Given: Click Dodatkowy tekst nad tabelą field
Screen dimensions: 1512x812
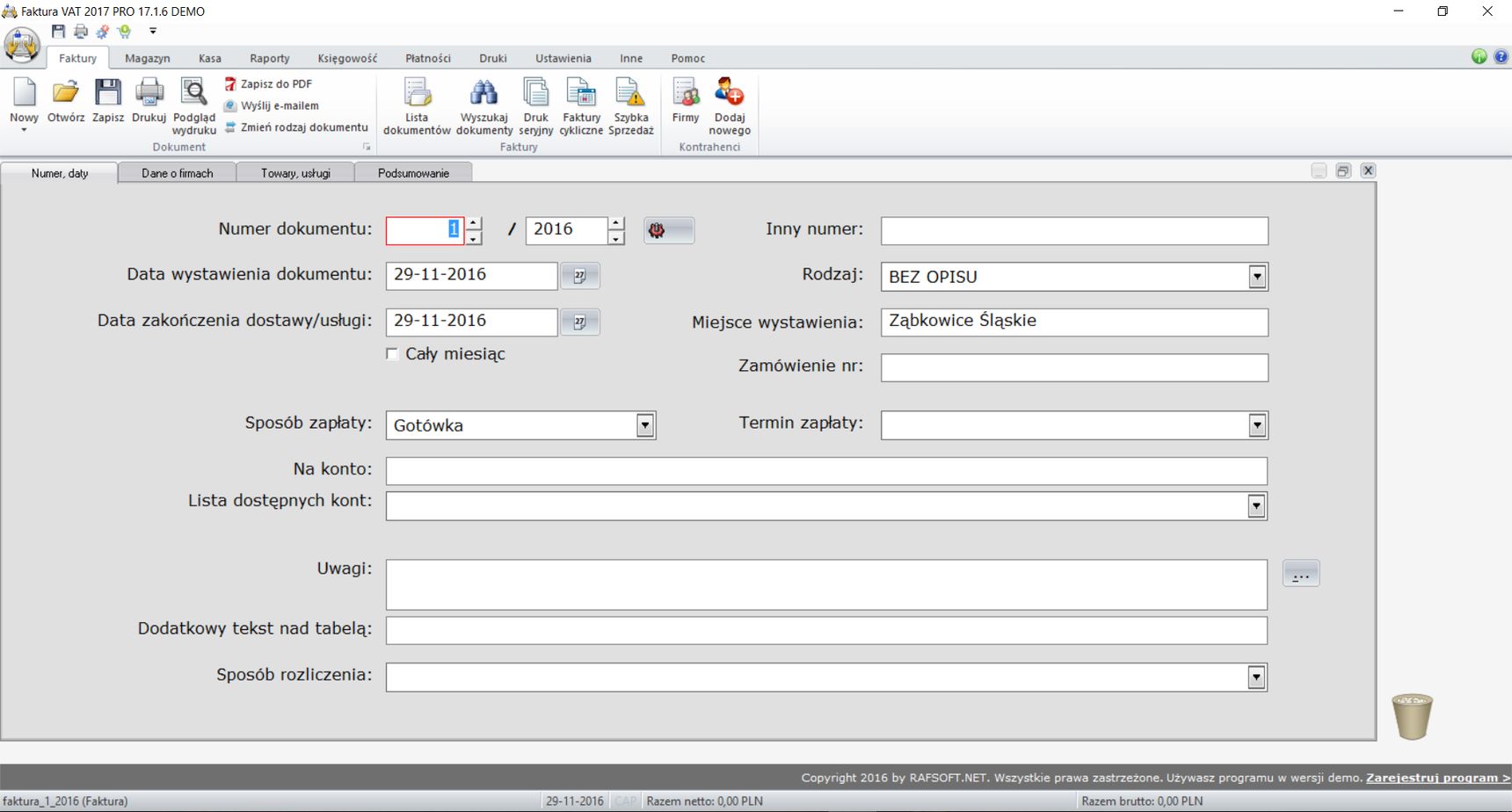Looking at the screenshot, I should pos(826,630).
